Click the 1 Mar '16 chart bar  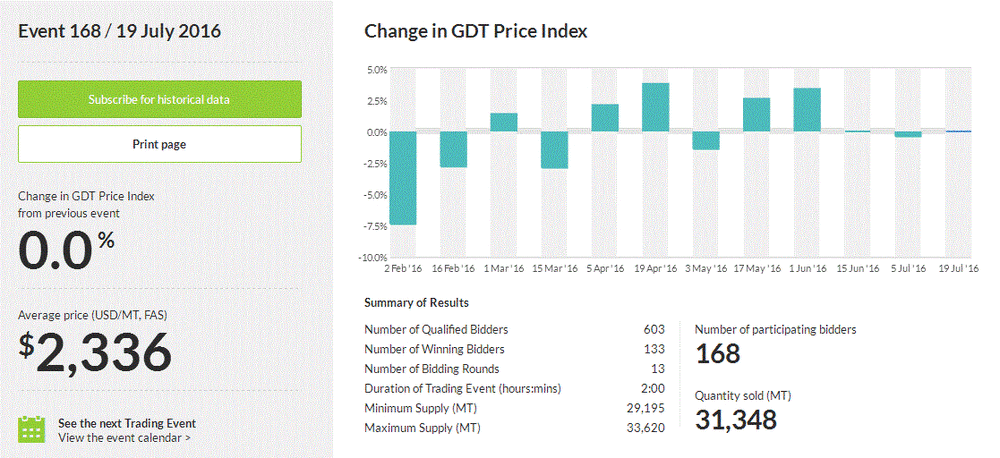(504, 122)
